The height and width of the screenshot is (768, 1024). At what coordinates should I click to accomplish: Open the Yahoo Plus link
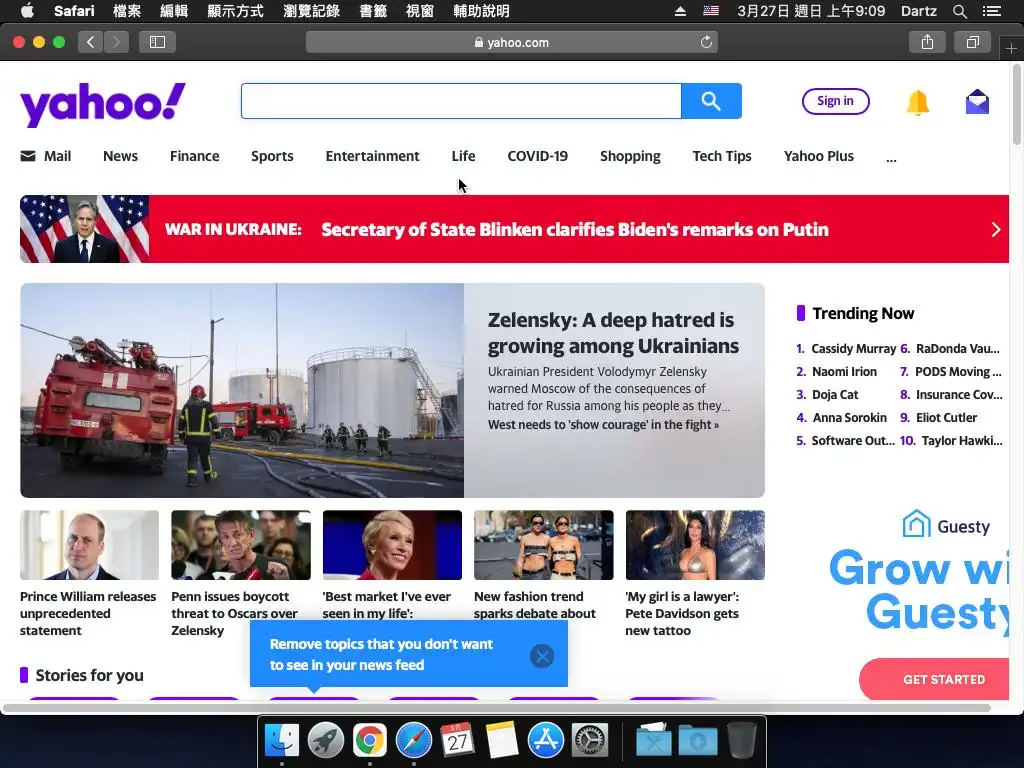coord(818,156)
